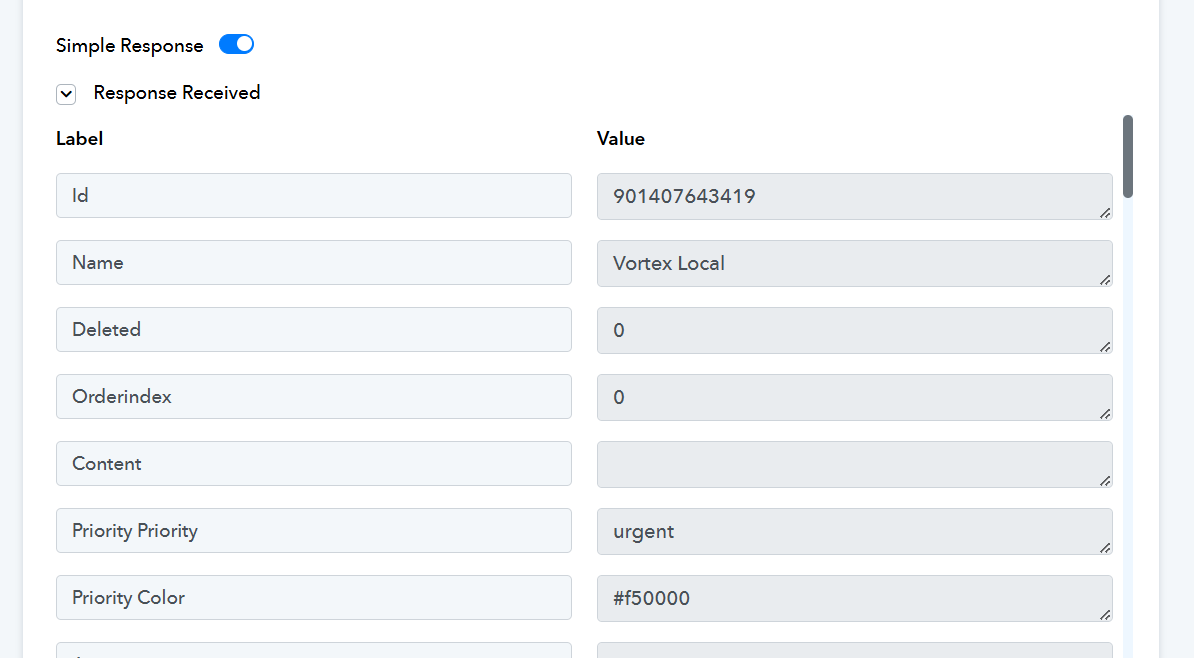The image size is (1194, 658).
Task: Click the Orderindex value field
Action: click(853, 397)
